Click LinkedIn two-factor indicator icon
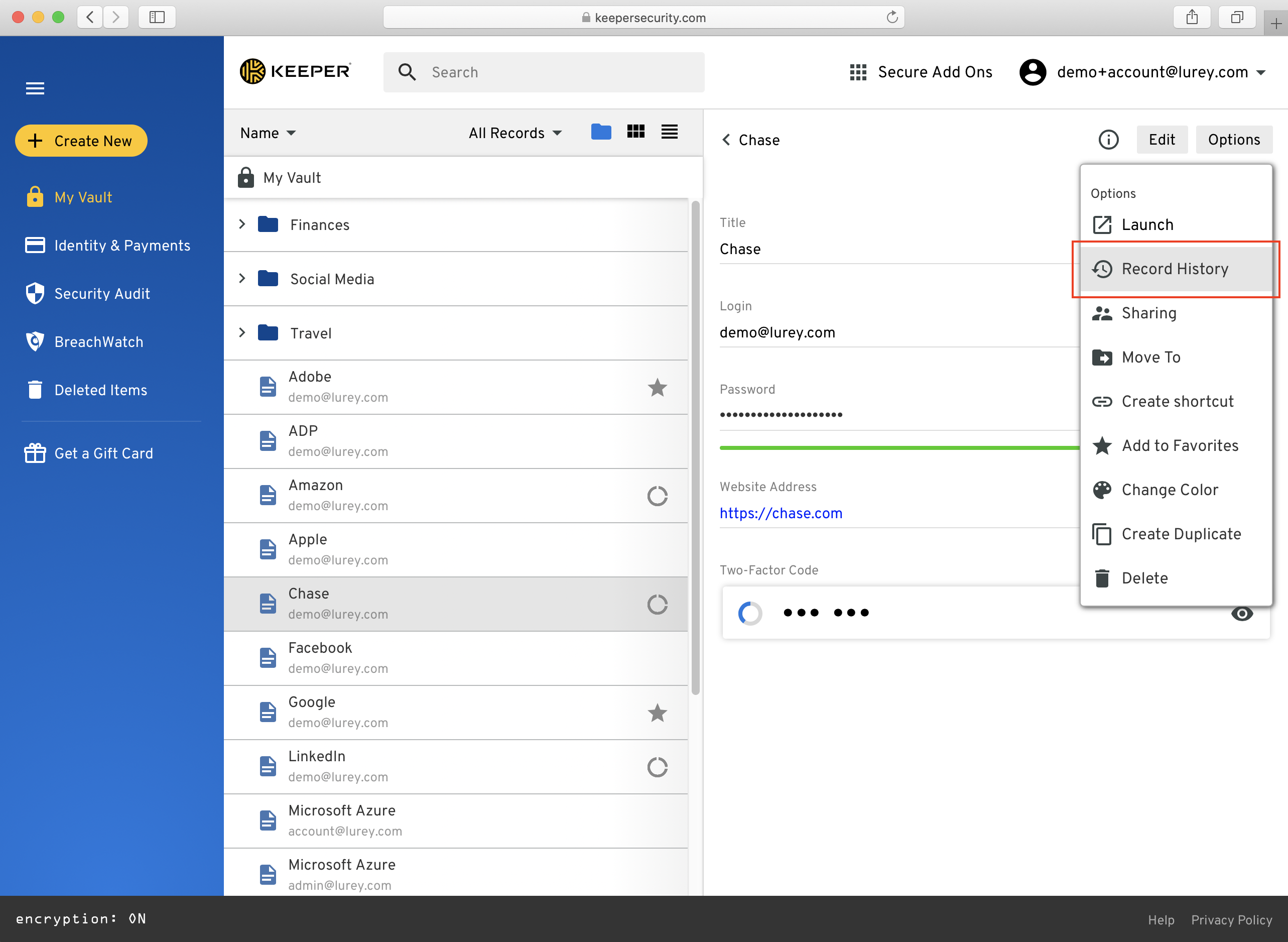Screen dimensions: 1288x942 pyautogui.click(x=657, y=767)
